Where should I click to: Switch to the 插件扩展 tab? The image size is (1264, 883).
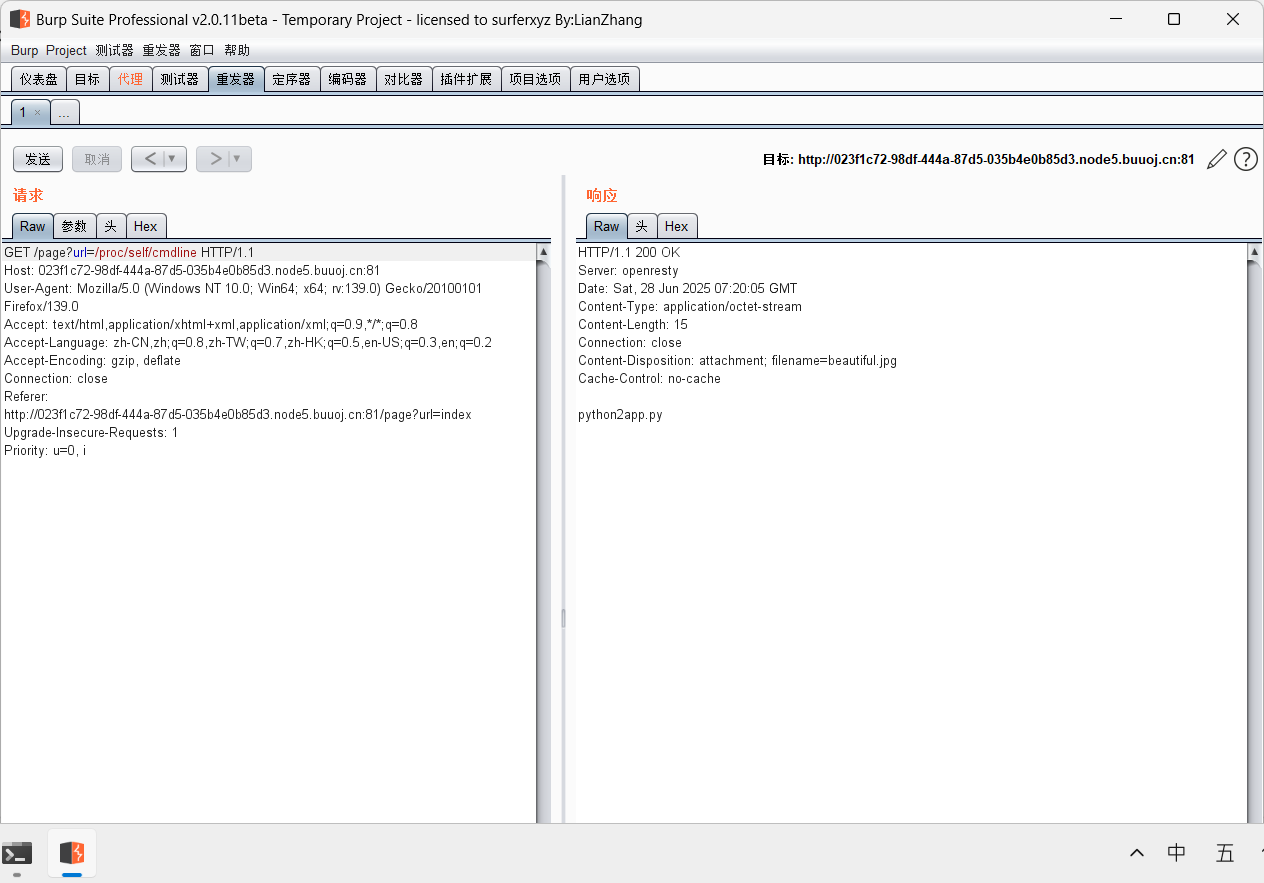pyautogui.click(x=466, y=79)
